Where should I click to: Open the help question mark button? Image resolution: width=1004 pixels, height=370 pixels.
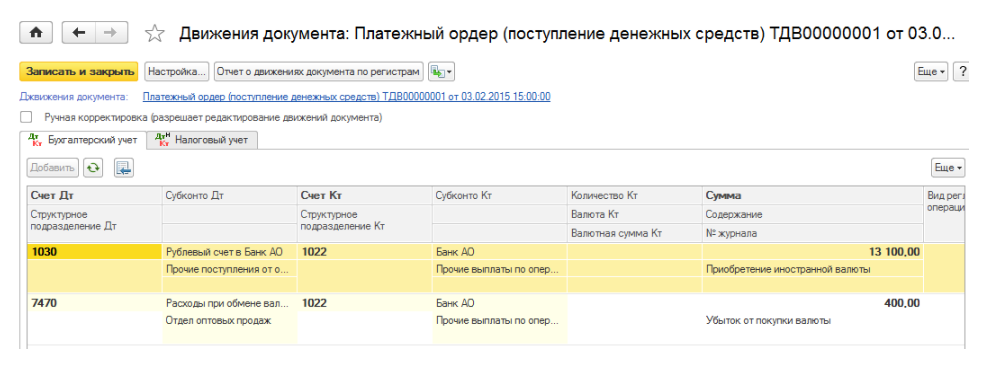[961, 72]
